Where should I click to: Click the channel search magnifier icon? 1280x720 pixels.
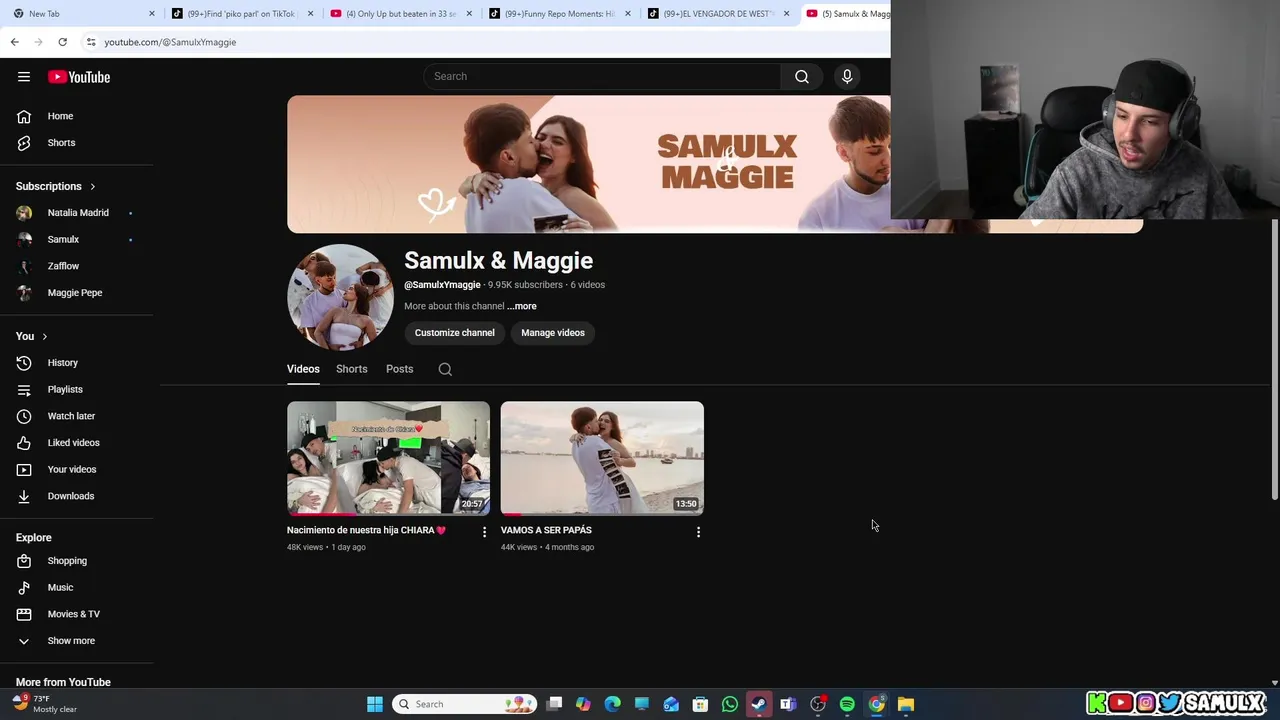(445, 369)
